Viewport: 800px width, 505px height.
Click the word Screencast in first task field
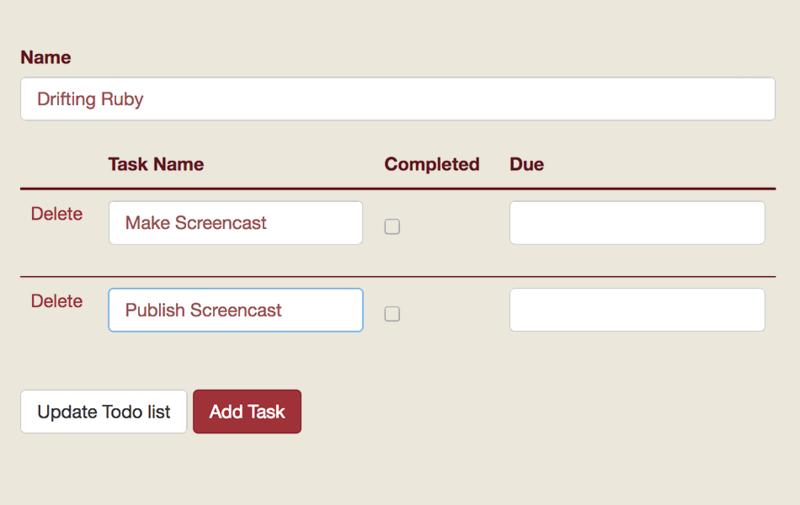(x=220, y=223)
